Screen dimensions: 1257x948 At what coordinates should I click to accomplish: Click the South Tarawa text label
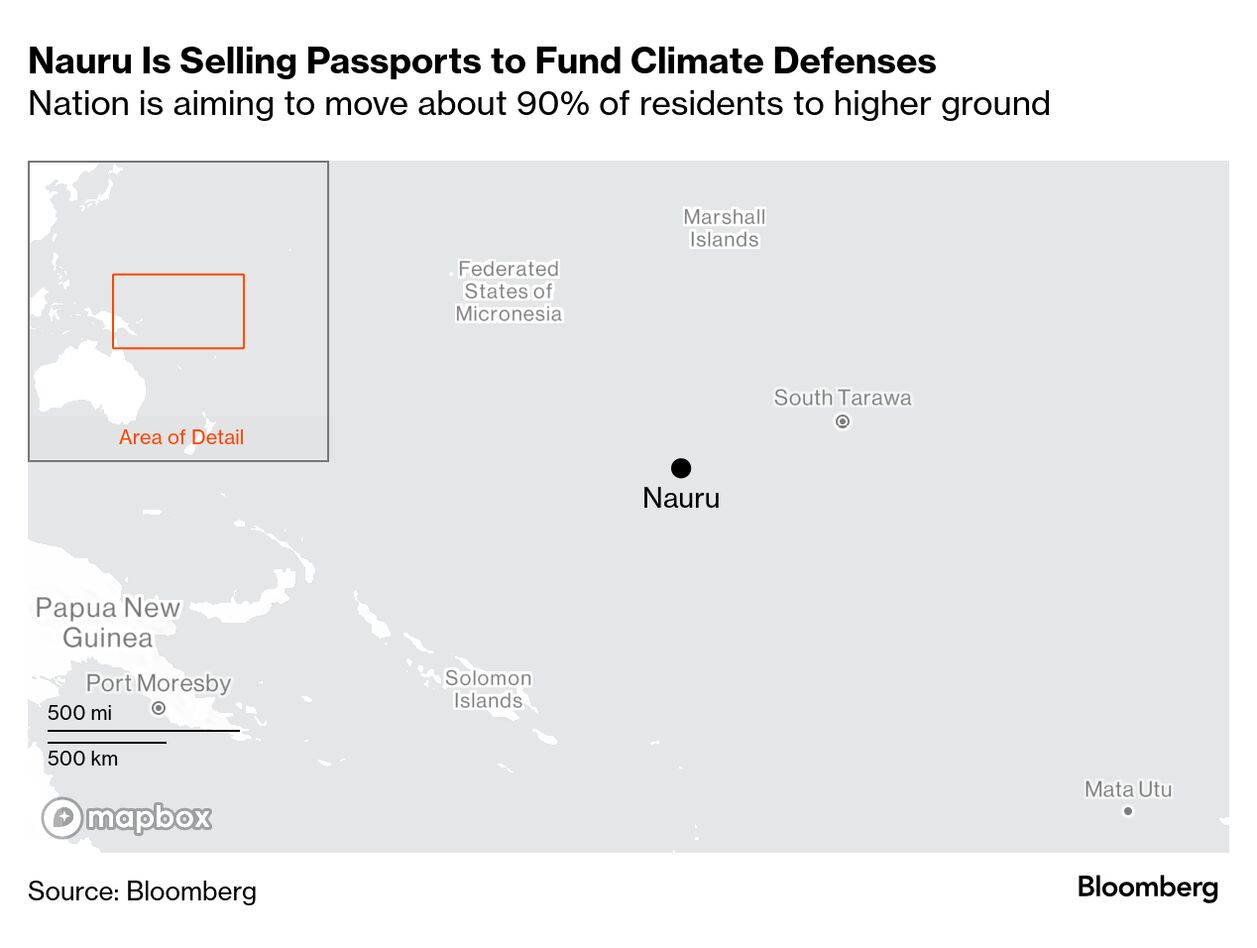[x=842, y=398]
